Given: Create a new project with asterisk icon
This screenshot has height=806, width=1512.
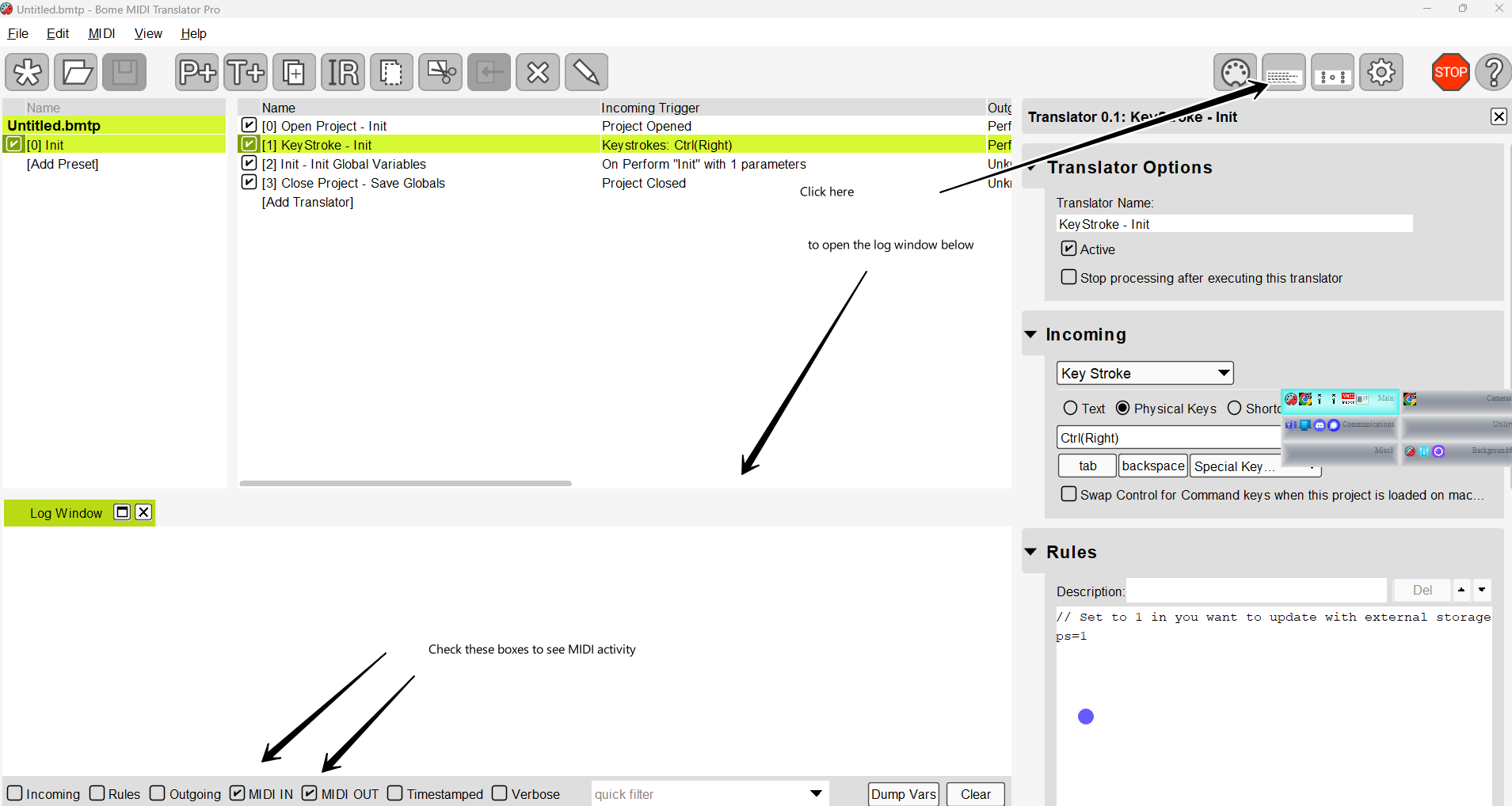Looking at the screenshot, I should 27,72.
